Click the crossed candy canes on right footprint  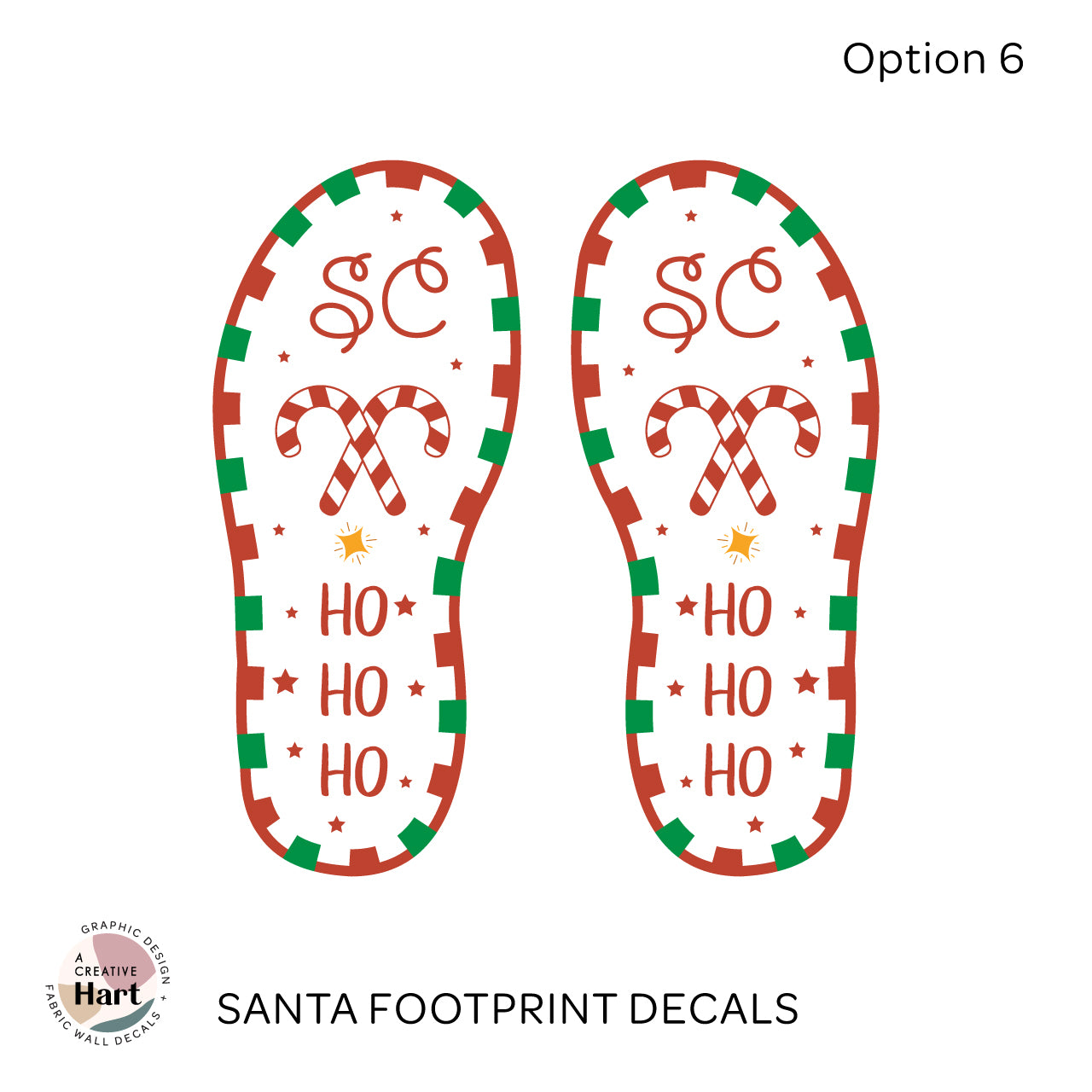[x=734, y=450]
